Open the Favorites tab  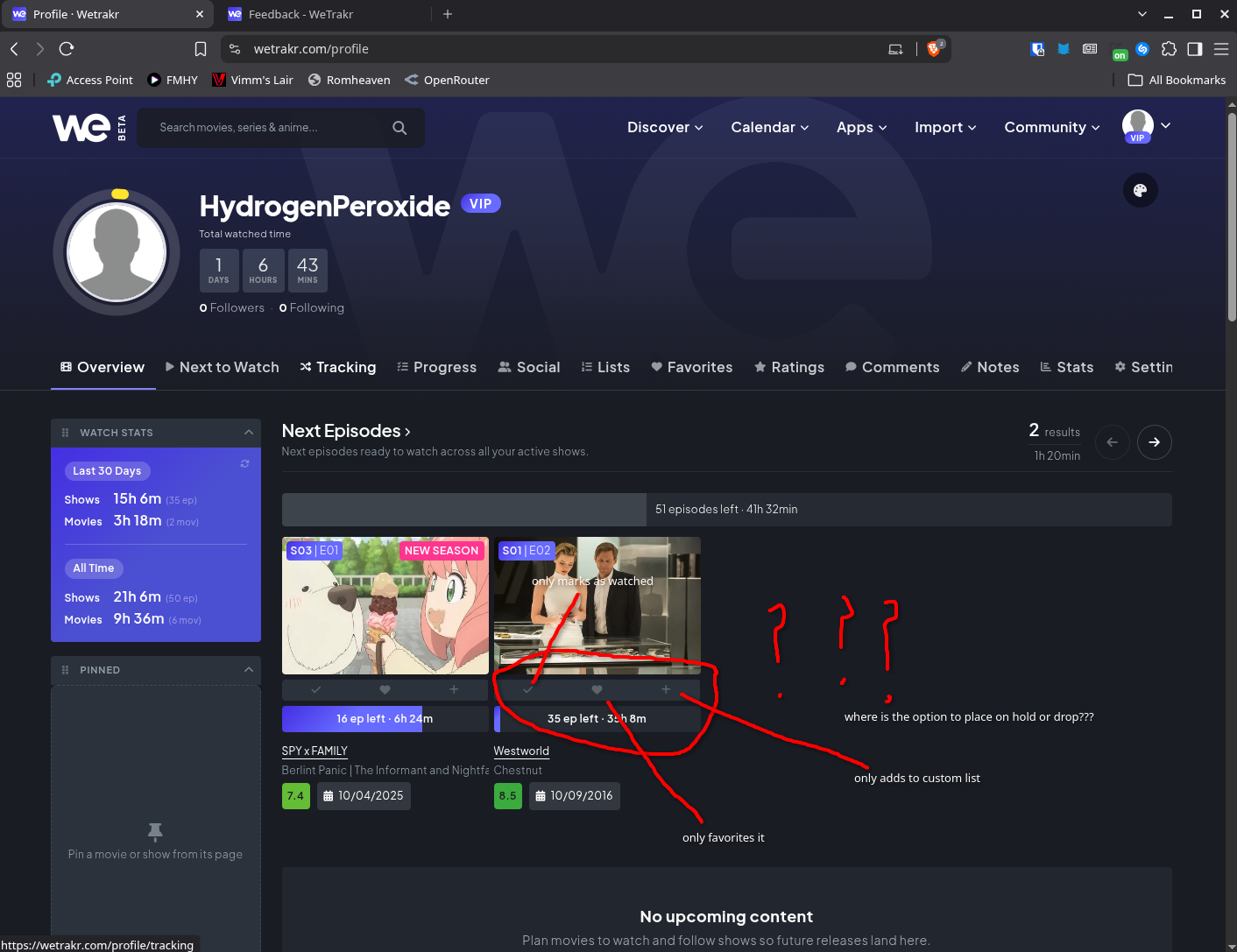[x=692, y=367]
